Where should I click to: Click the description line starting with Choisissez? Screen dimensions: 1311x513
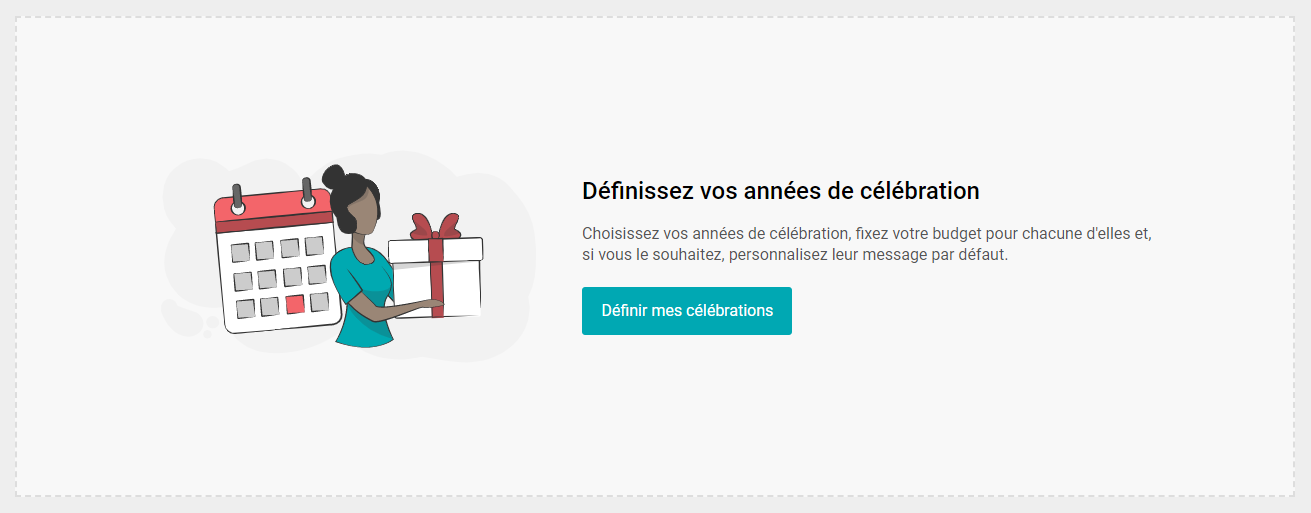[867, 233]
